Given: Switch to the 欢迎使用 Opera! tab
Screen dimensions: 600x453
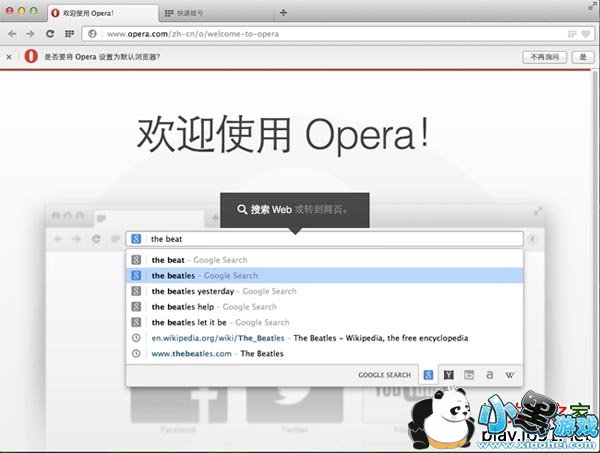Looking at the screenshot, I should (104, 13).
